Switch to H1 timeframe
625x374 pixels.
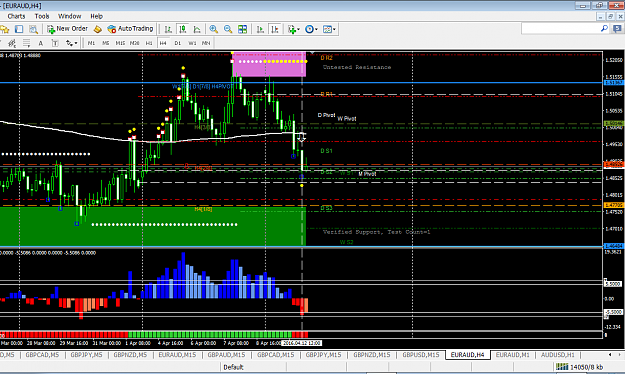coord(149,43)
